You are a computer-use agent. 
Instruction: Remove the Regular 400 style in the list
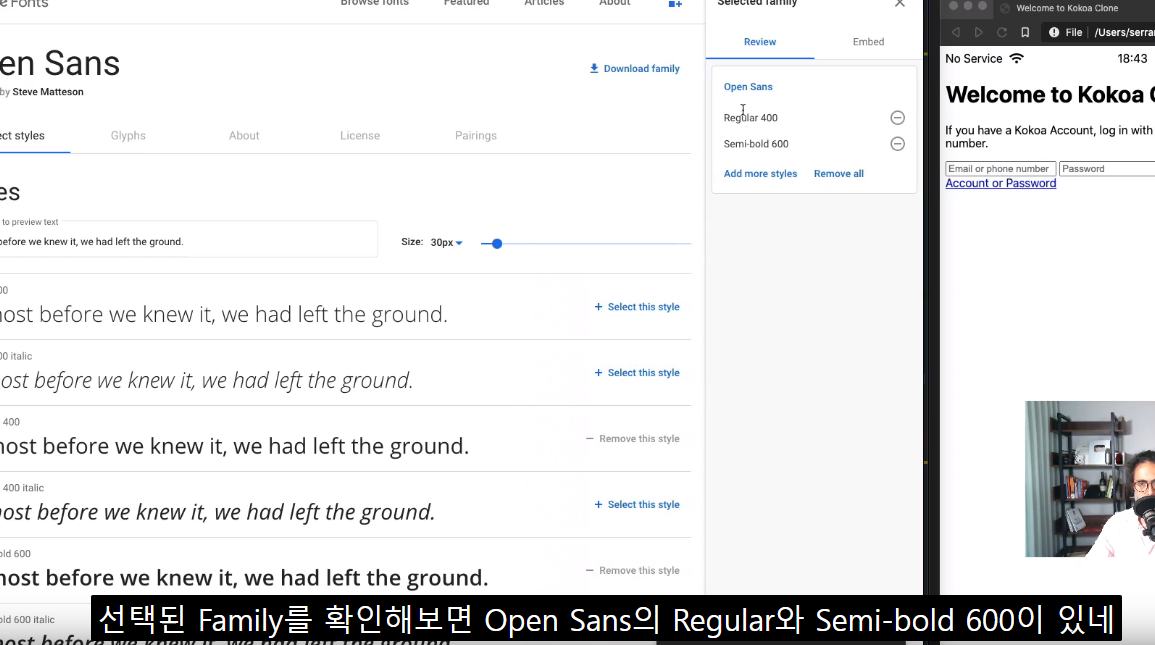tap(633, 439)
